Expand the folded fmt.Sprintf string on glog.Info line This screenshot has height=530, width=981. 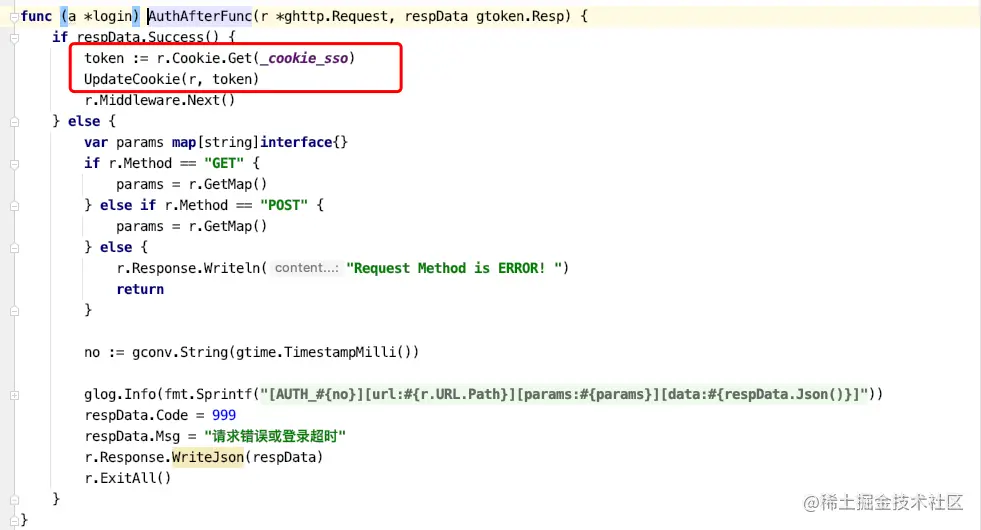14,395
